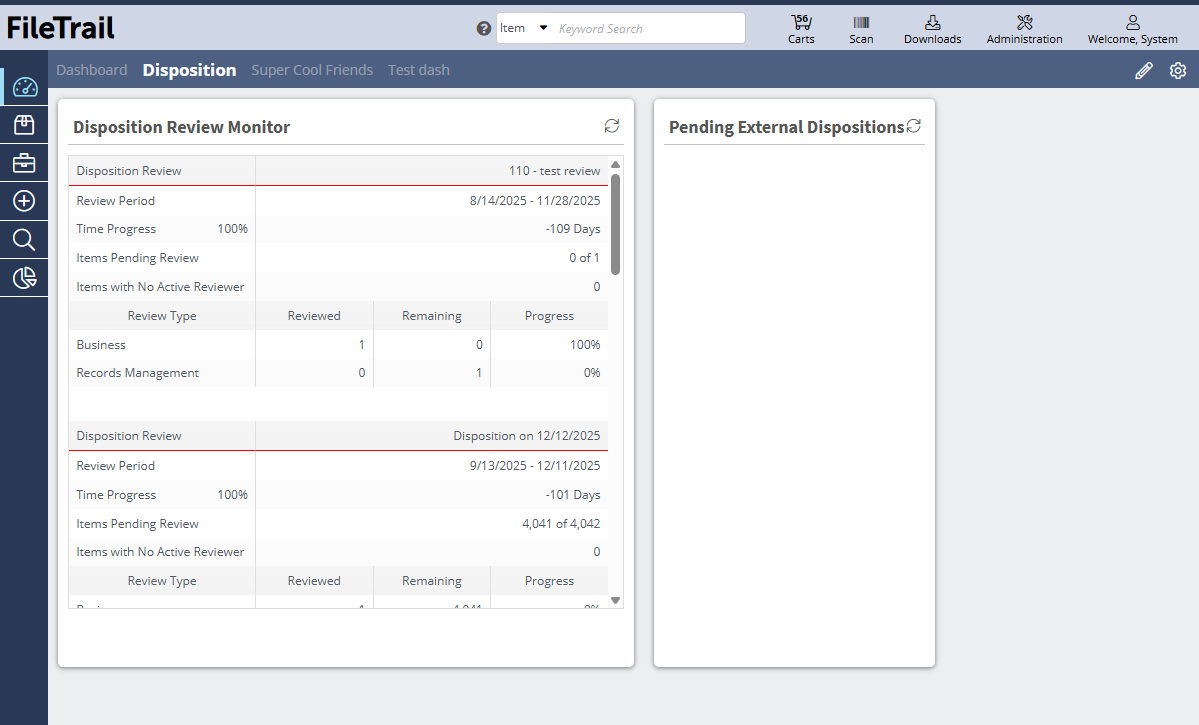Open the box container sidebar icon
The height and width of the screenshot is (725, 1199).
[x=24, y=125]
